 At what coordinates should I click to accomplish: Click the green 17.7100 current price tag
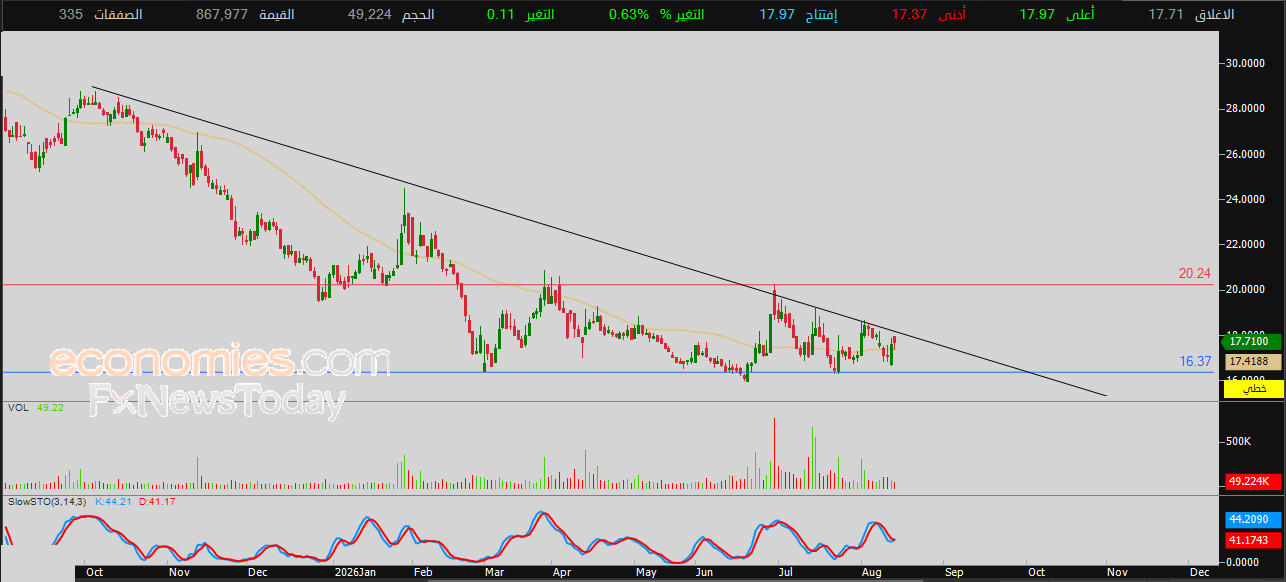(x=1255, y=342)
